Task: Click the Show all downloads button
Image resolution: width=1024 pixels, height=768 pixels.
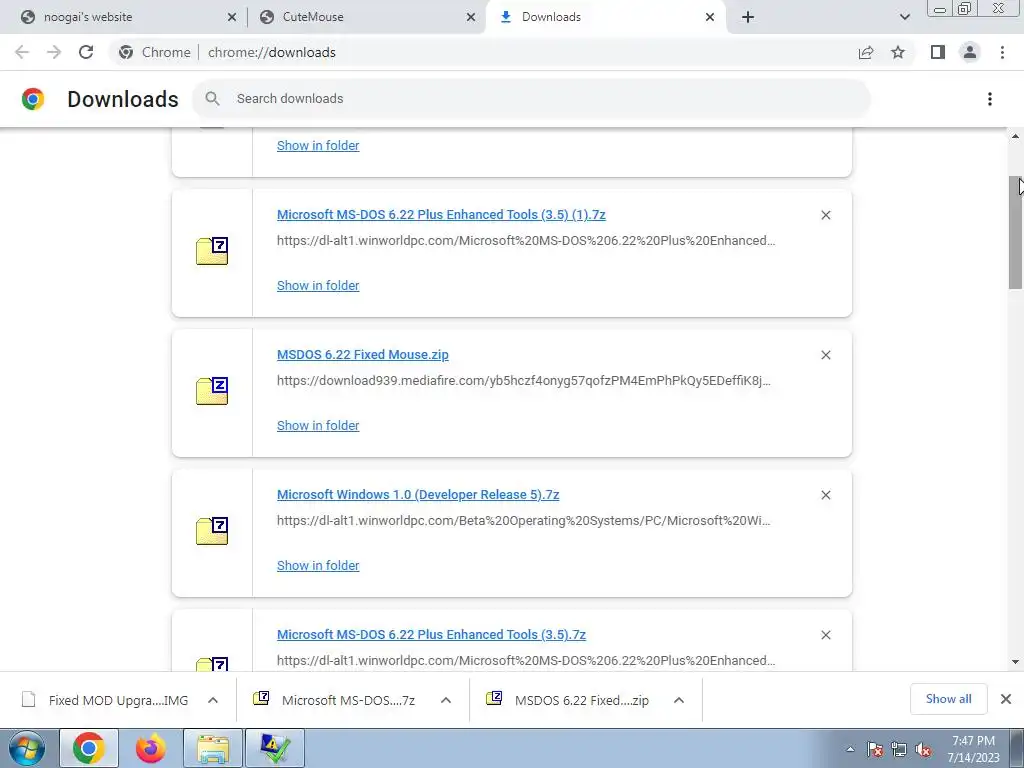Action: pyautogui.click(x=948, y=699)
